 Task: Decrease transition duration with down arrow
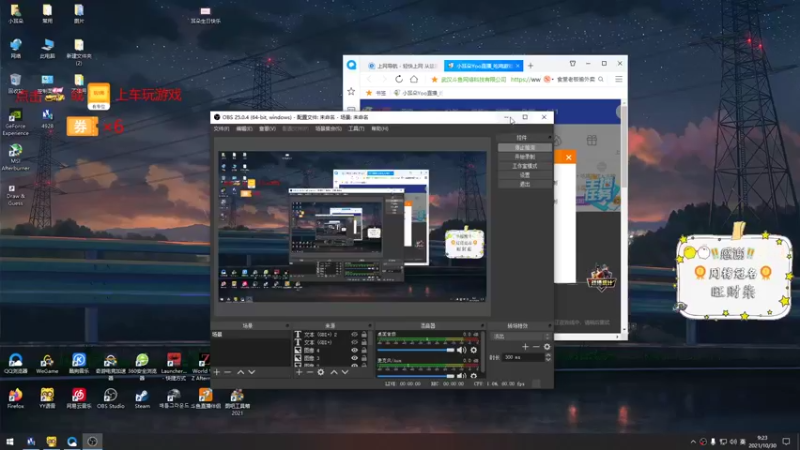point(548,360)
